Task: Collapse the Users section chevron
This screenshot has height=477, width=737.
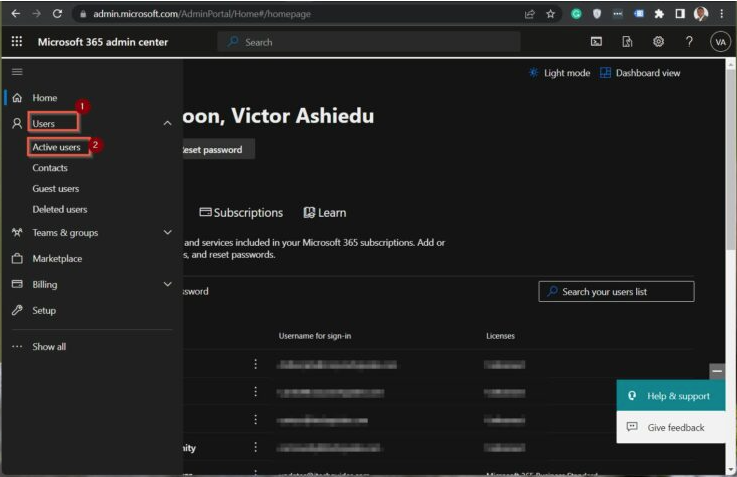Action: pyautogui.click(x=167, y=124)
